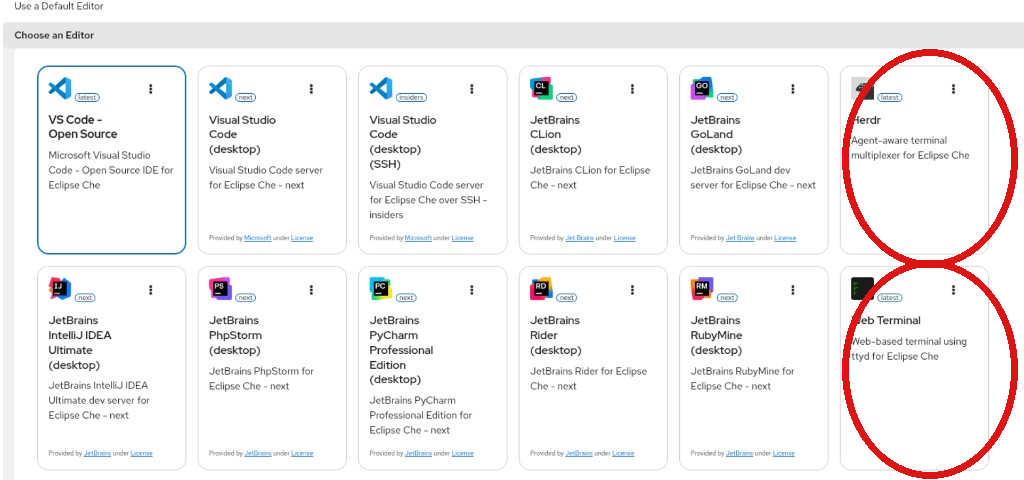Screen dimensions: 1024x480
Task: Open License link on Visual Studio Code (desktop) card
Action: pyautogui.click(x=302, y=238)
